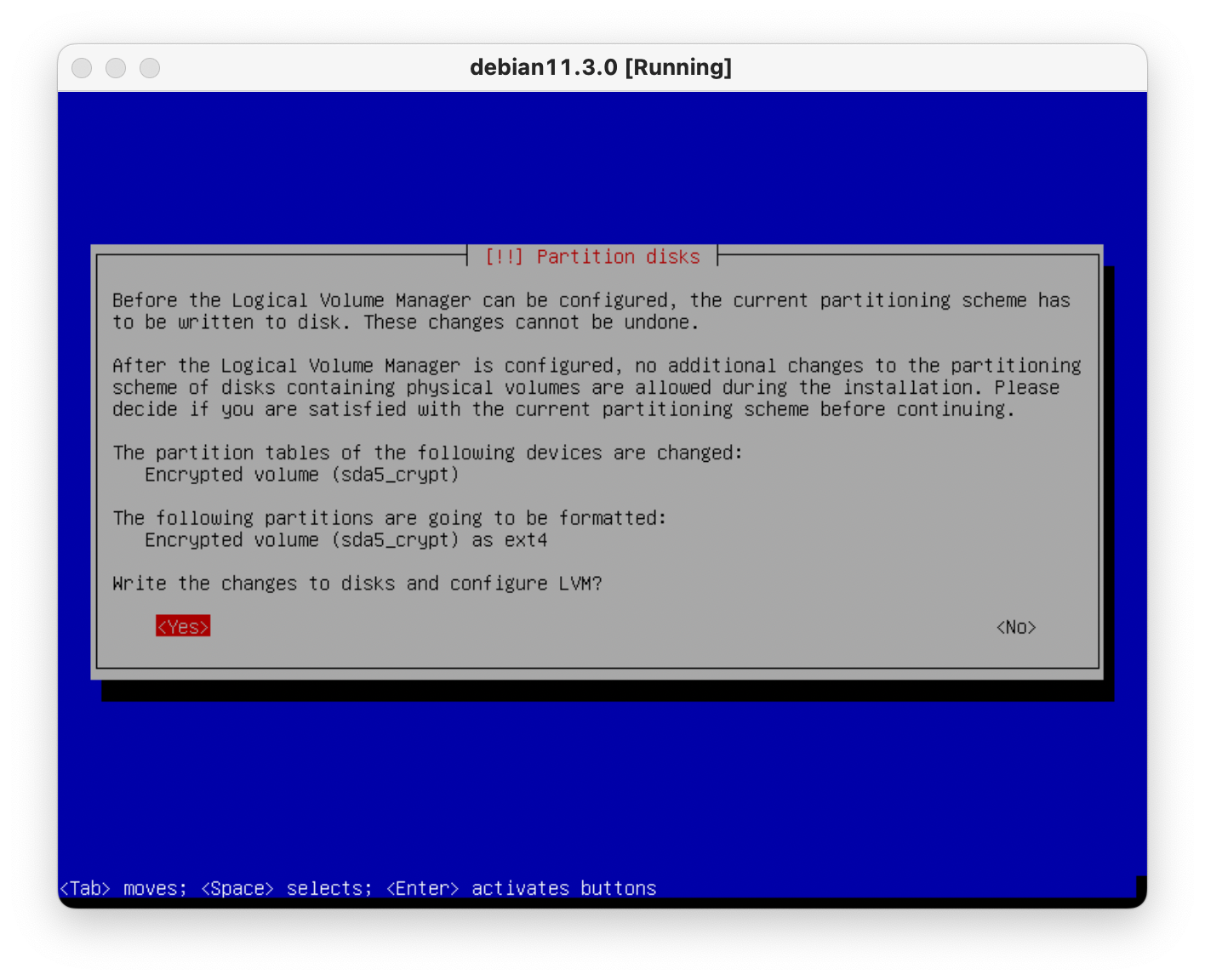Click the "Partition disks" dialog heading
1205x980 pixels.
point(618,257)
